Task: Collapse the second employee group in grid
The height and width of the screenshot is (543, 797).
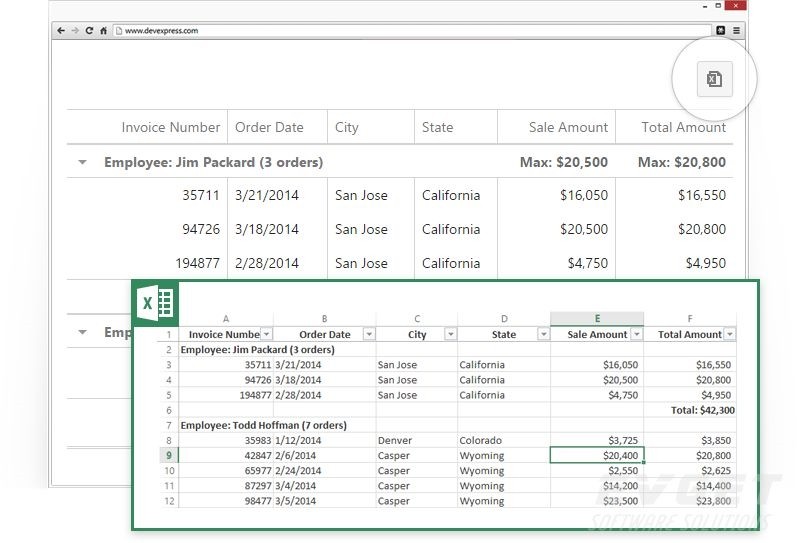Action: [82, 332]
